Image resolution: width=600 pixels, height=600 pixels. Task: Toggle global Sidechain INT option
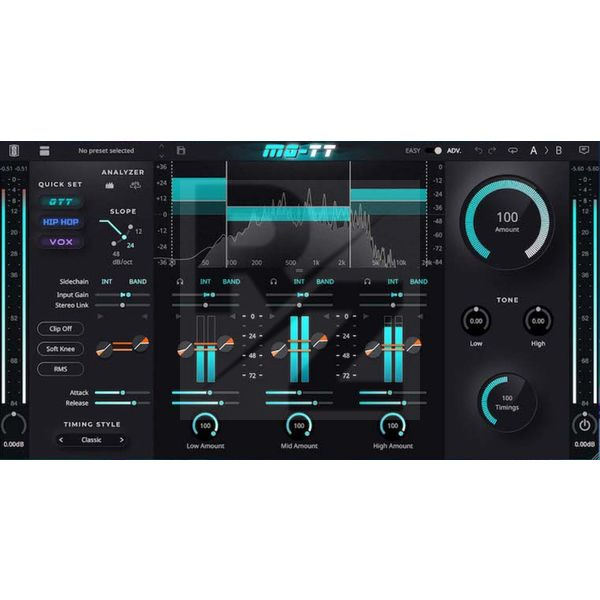[x=106, y=282]
